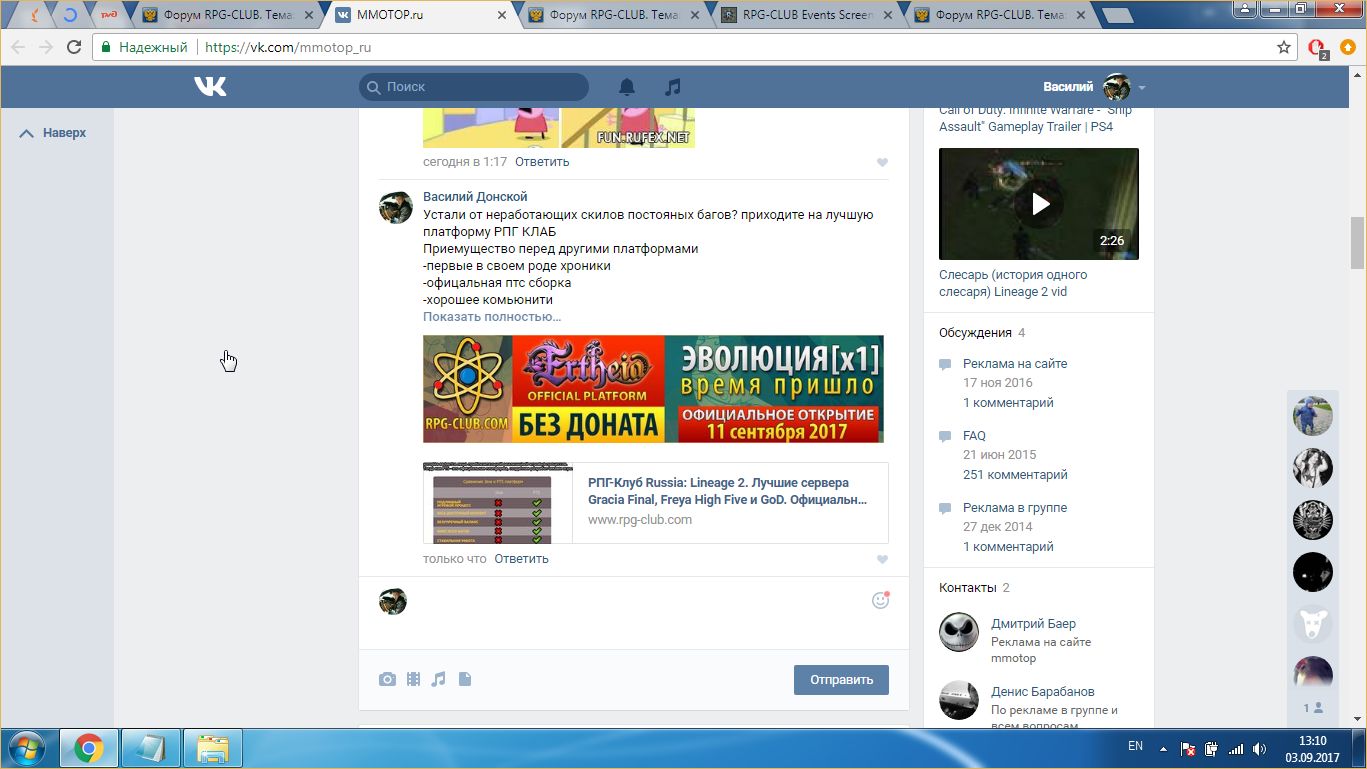The image size is (1367, 769).
Task: Open the music note player icon
Action: pos(673,87)
